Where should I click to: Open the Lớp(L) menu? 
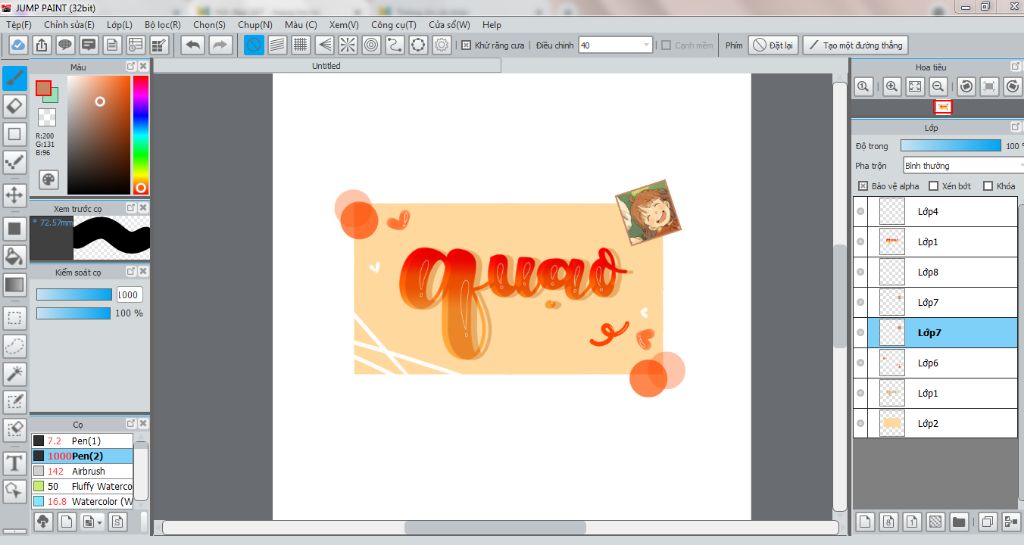coord(120,25)
